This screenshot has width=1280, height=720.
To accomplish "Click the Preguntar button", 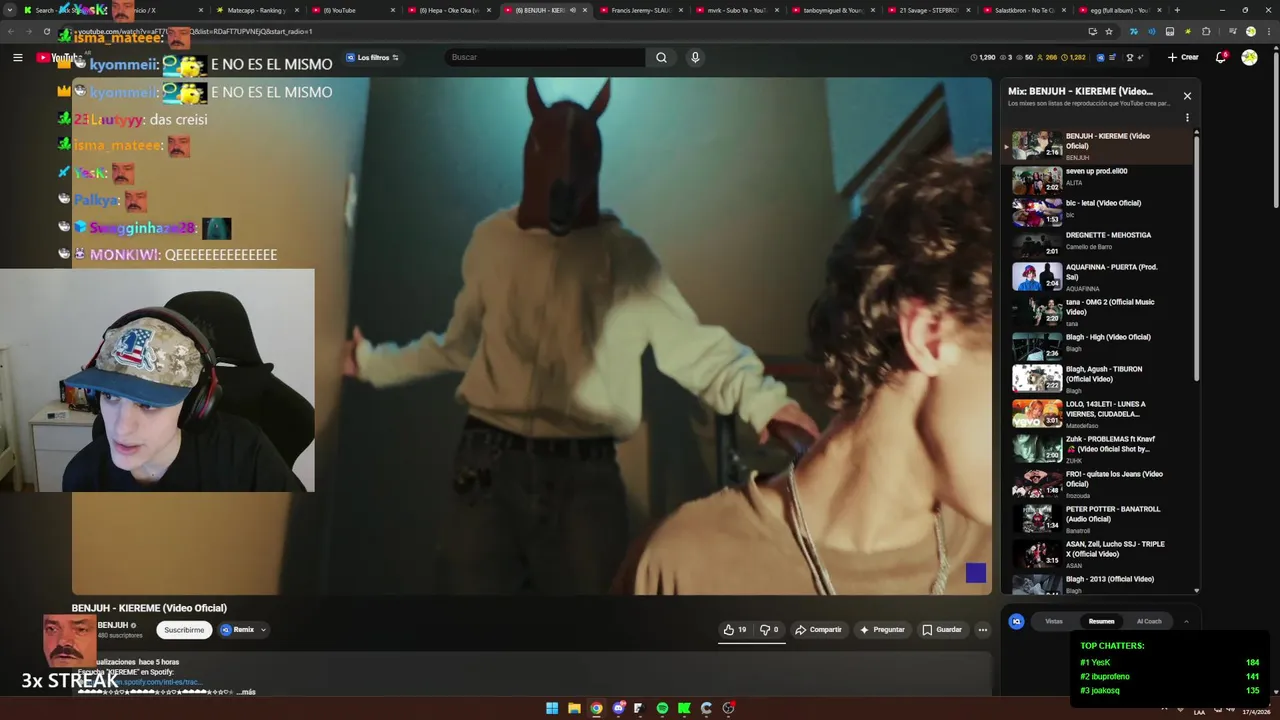I will pyautogui.click(x=882, y=630).
